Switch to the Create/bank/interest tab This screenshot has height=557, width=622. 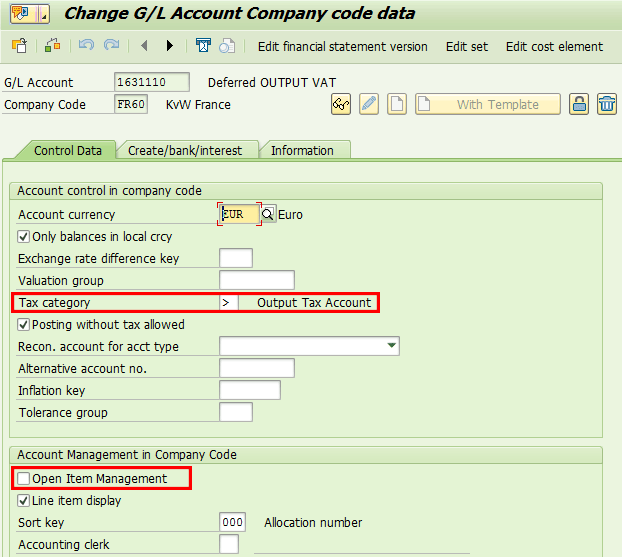185,150
